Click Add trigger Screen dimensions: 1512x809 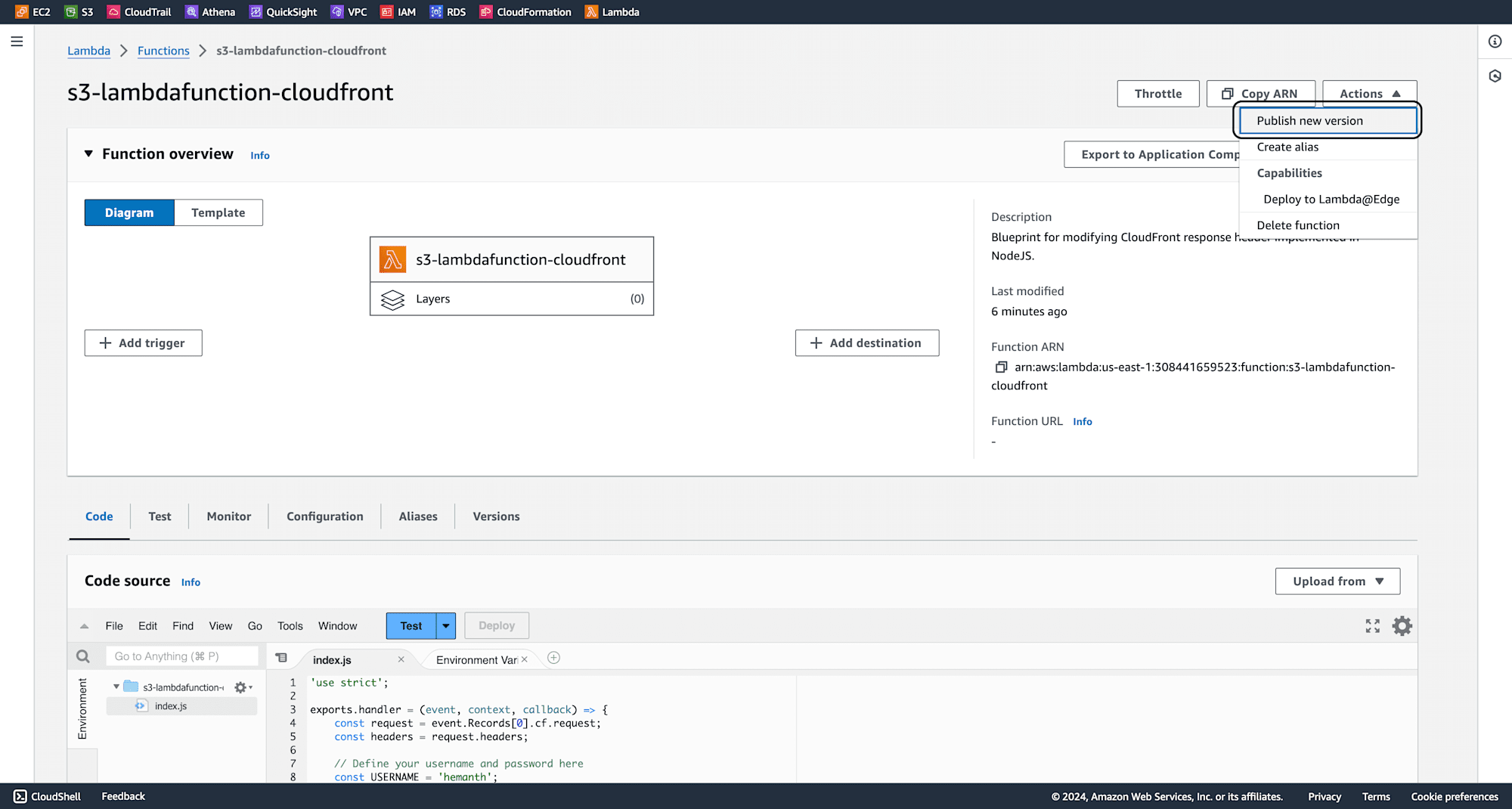point(144,343)
